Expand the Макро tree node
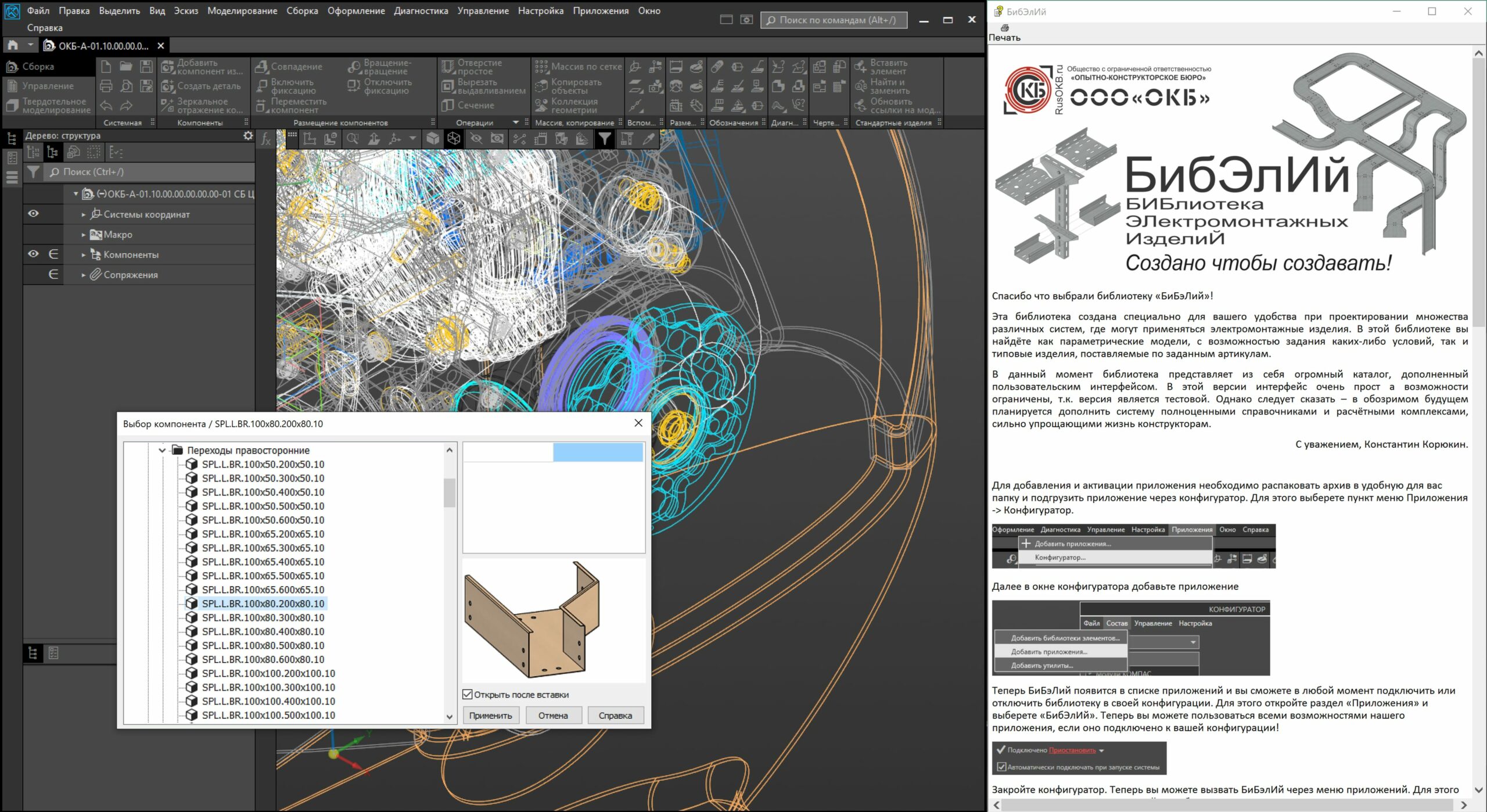Viewport: 1487px width, 812px height. pos(83,235)
